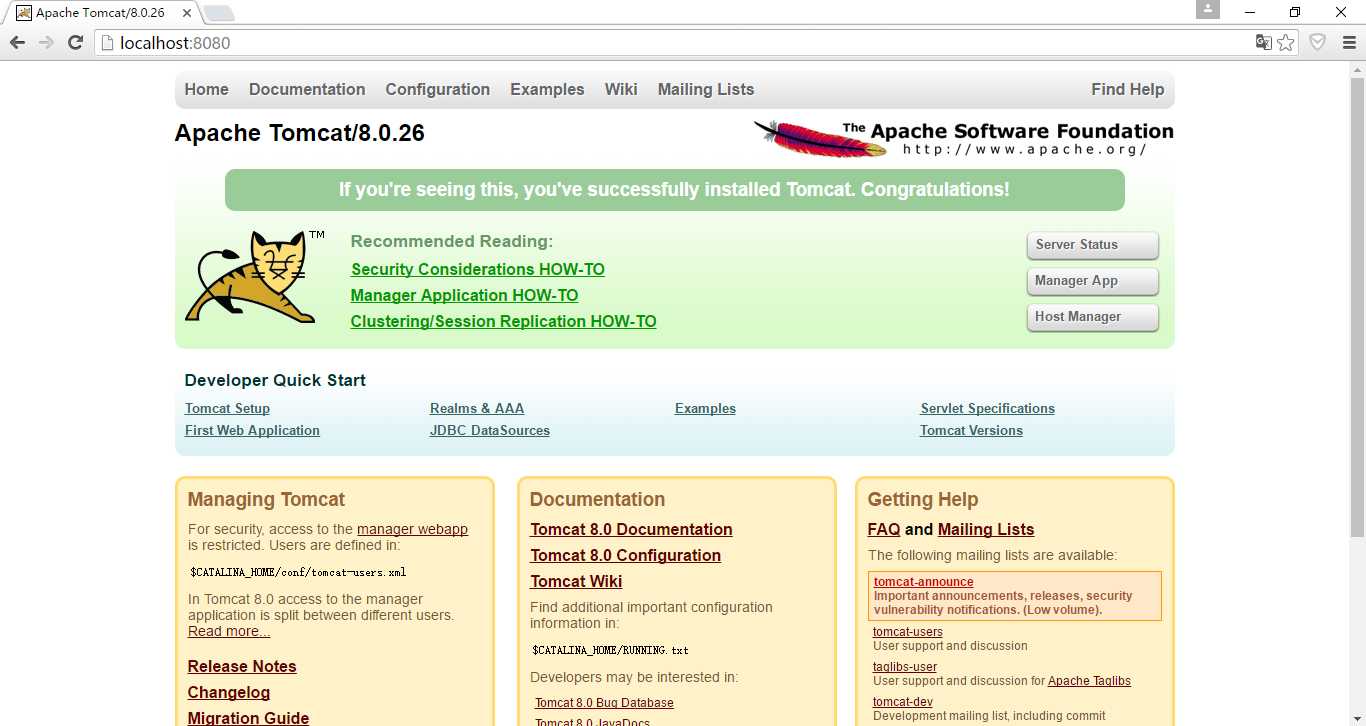This screenshot has height=726, width=1366.
Task: Click the Manager App button
Action: pyautogui.click(x=1092, y=281)
